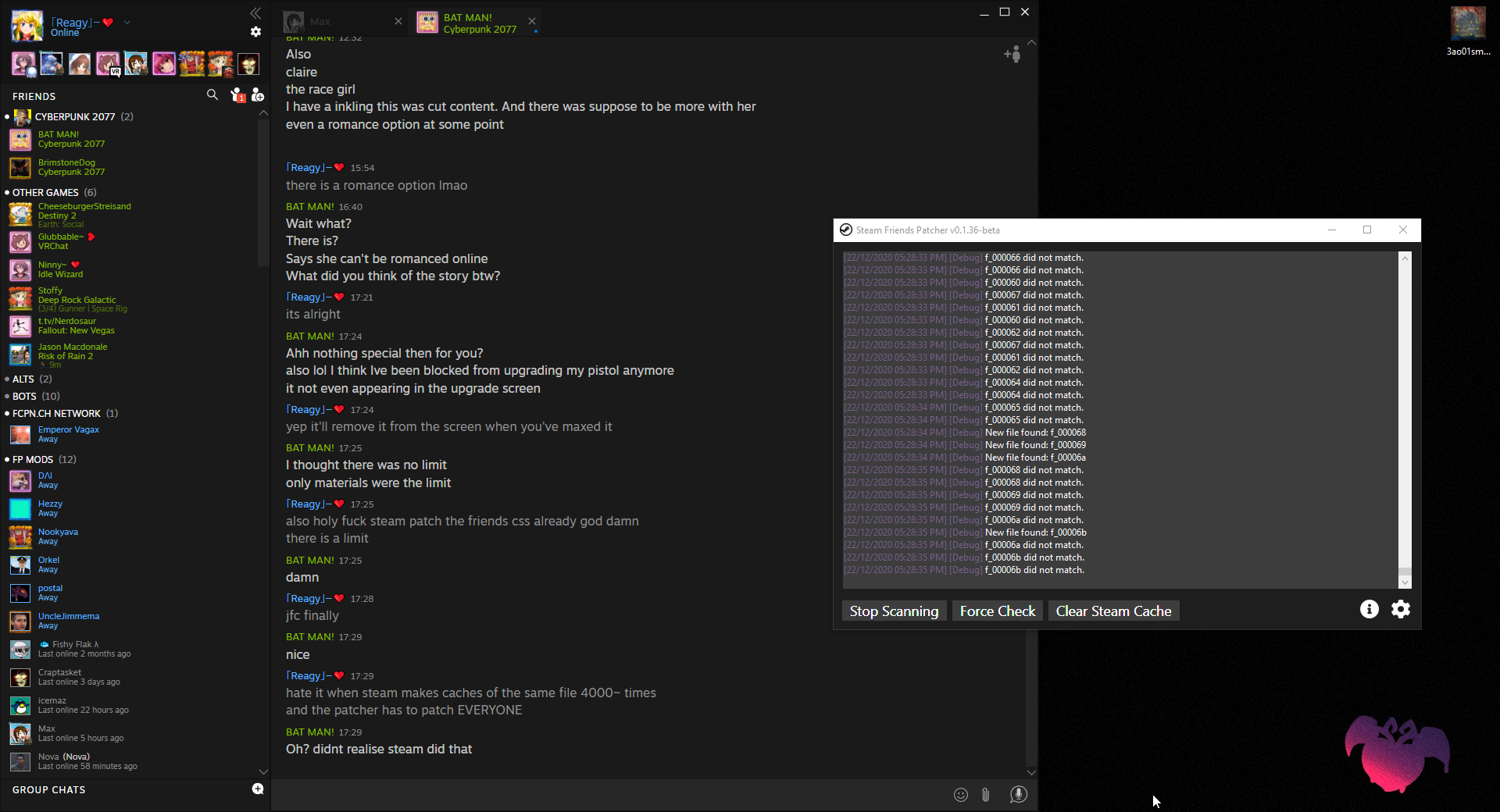This screenshot has height=812, width=1500.
Task: Open Max friend entry last online 5 hours
Action: [133, 733]
